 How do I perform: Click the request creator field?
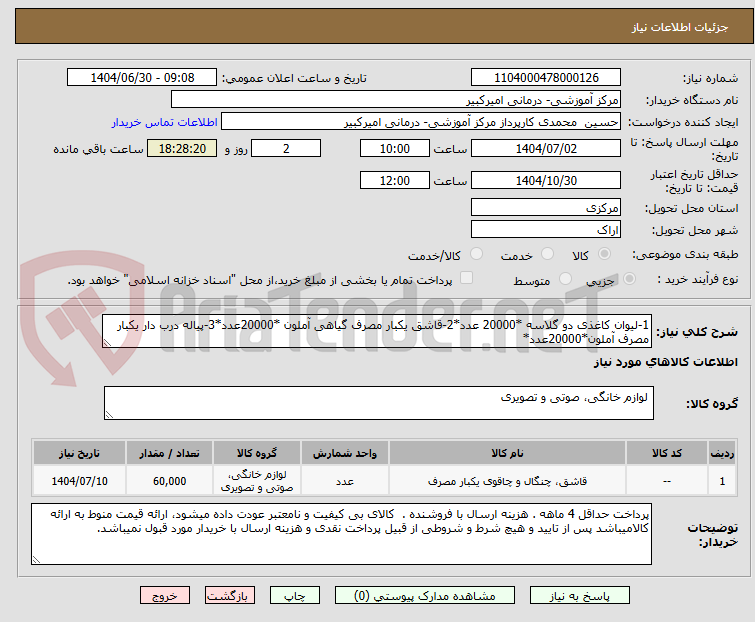pyautogui.click(x=421, y=122)
